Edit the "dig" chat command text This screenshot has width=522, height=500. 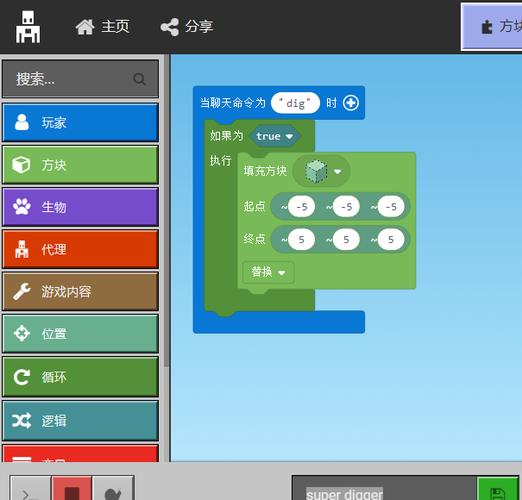click(x=295, y=103)
